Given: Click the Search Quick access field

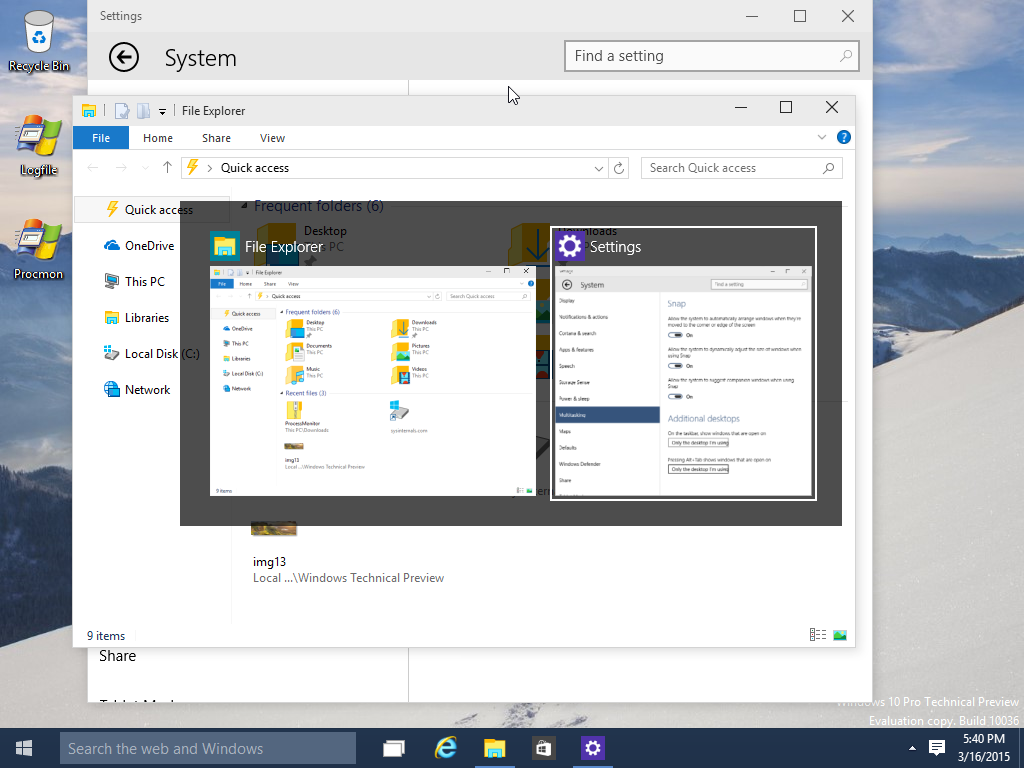Looking at the screenshot, I should click(x=741, y=168).
